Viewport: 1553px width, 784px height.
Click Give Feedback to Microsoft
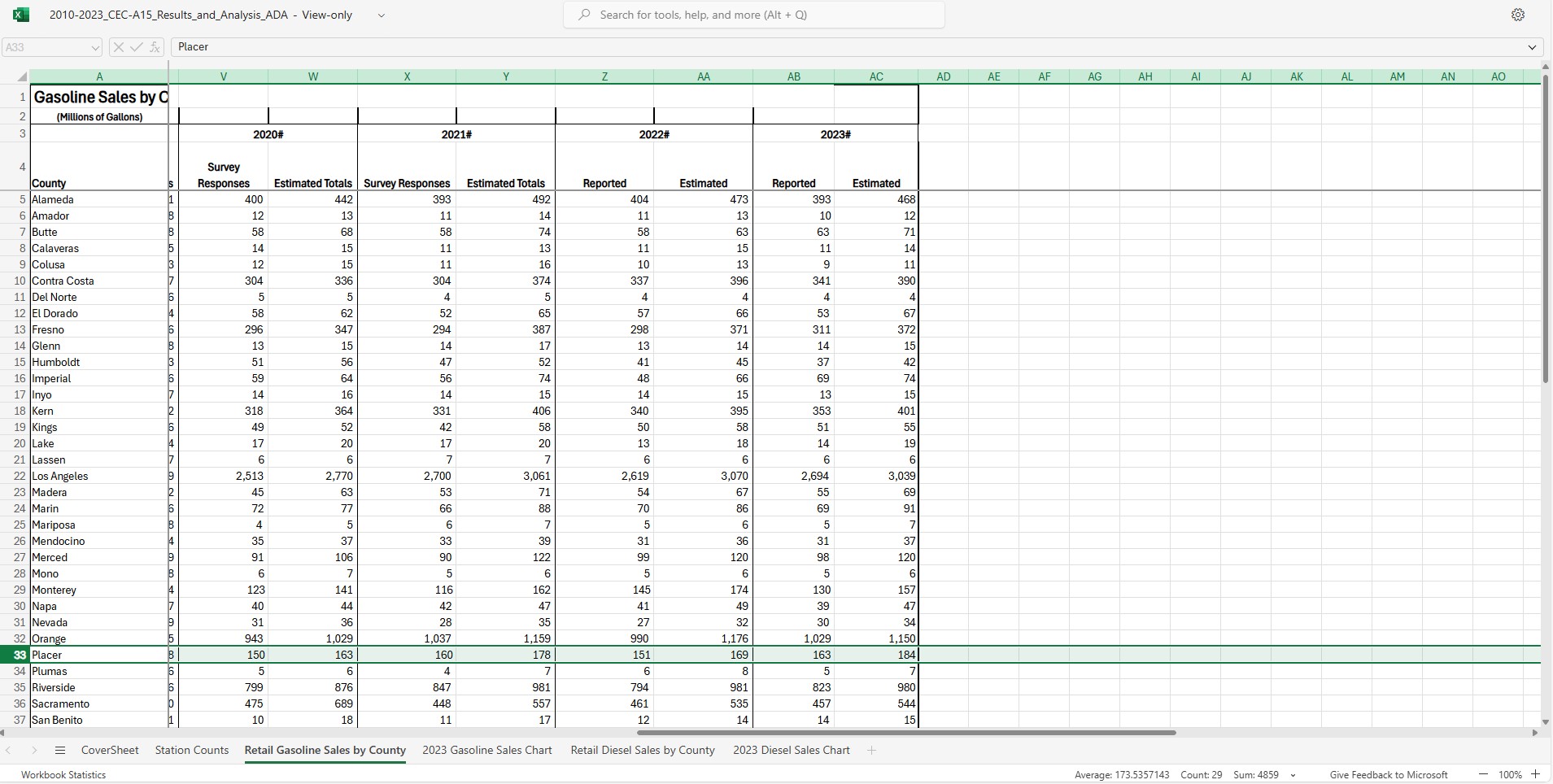tap(1388, 775)
